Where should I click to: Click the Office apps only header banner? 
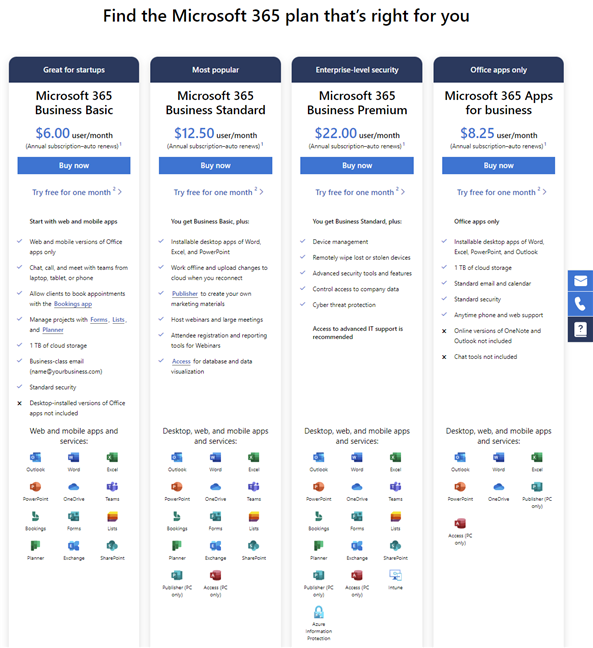coord(498,70)
